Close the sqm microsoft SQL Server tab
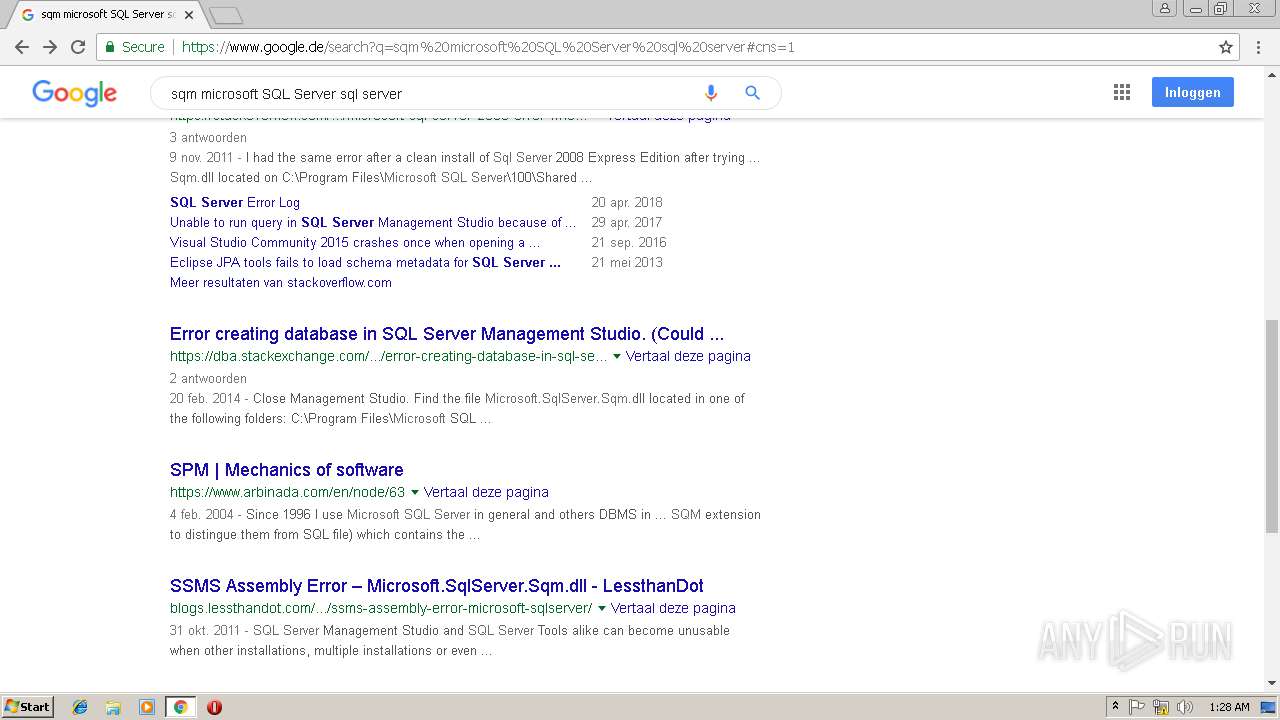This screenshot has height=720, width=1280. (x=189, y=15)
